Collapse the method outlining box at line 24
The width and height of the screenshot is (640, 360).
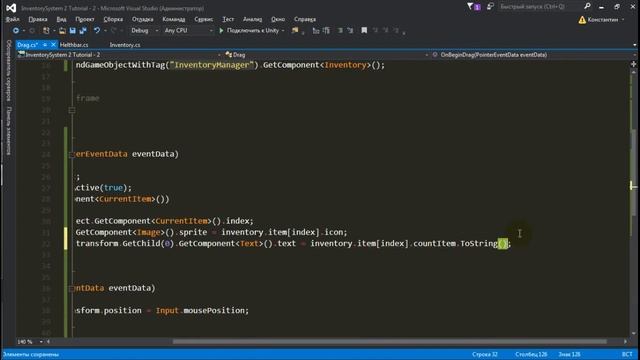[72, 155]
